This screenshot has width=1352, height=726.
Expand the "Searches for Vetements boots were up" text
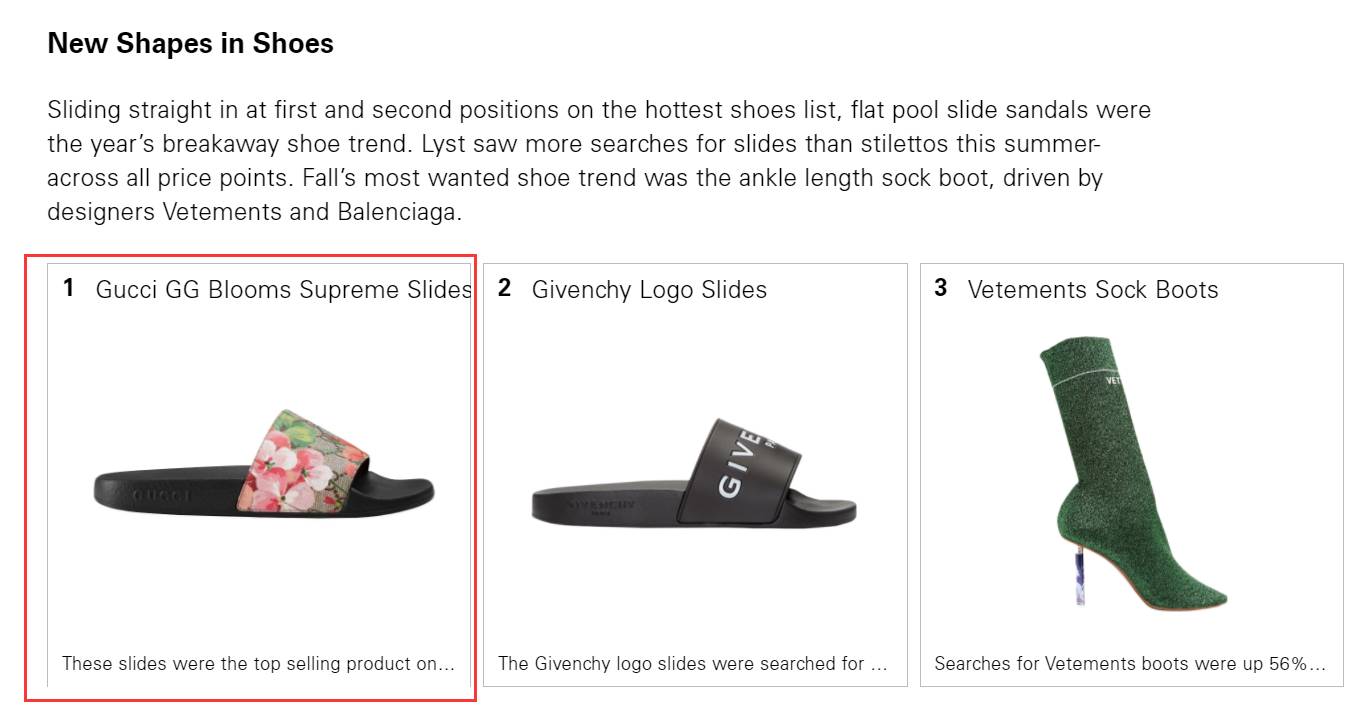(1130, 663)
